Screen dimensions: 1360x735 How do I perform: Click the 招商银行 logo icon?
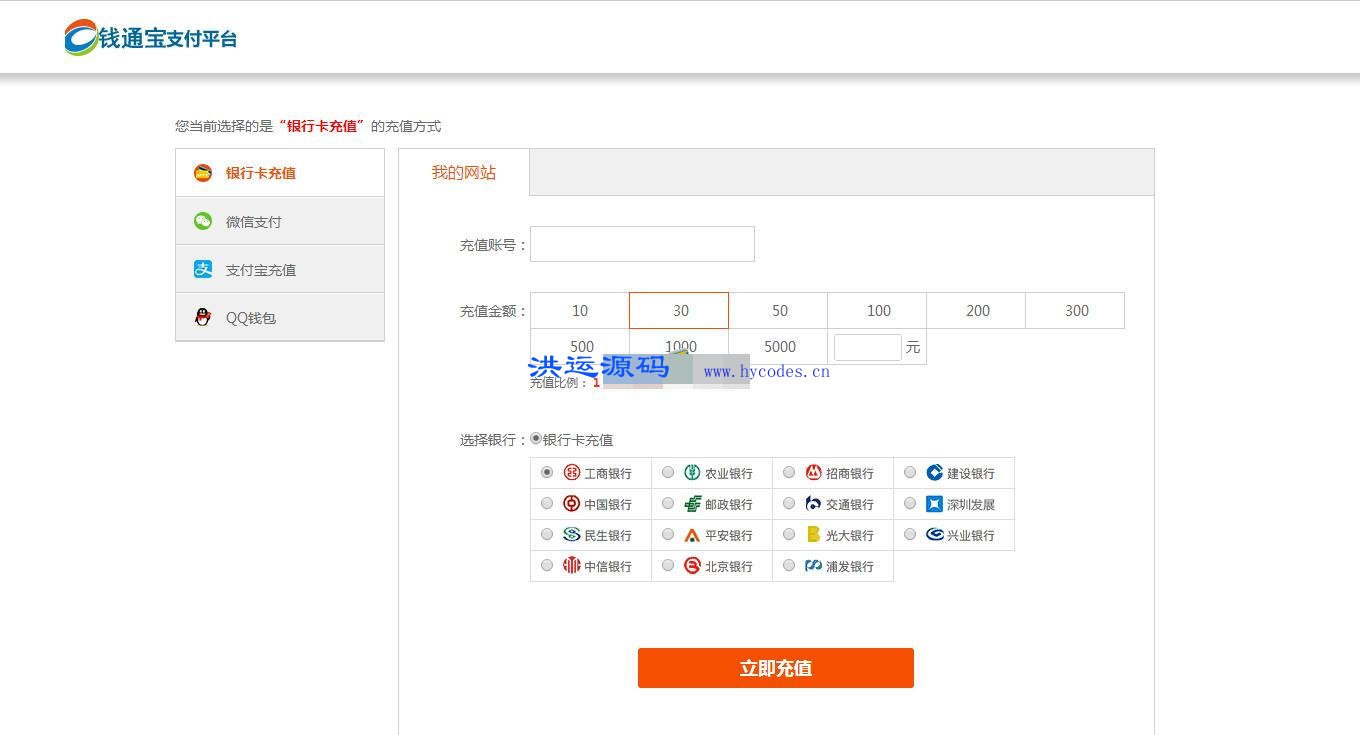point(813,472)
